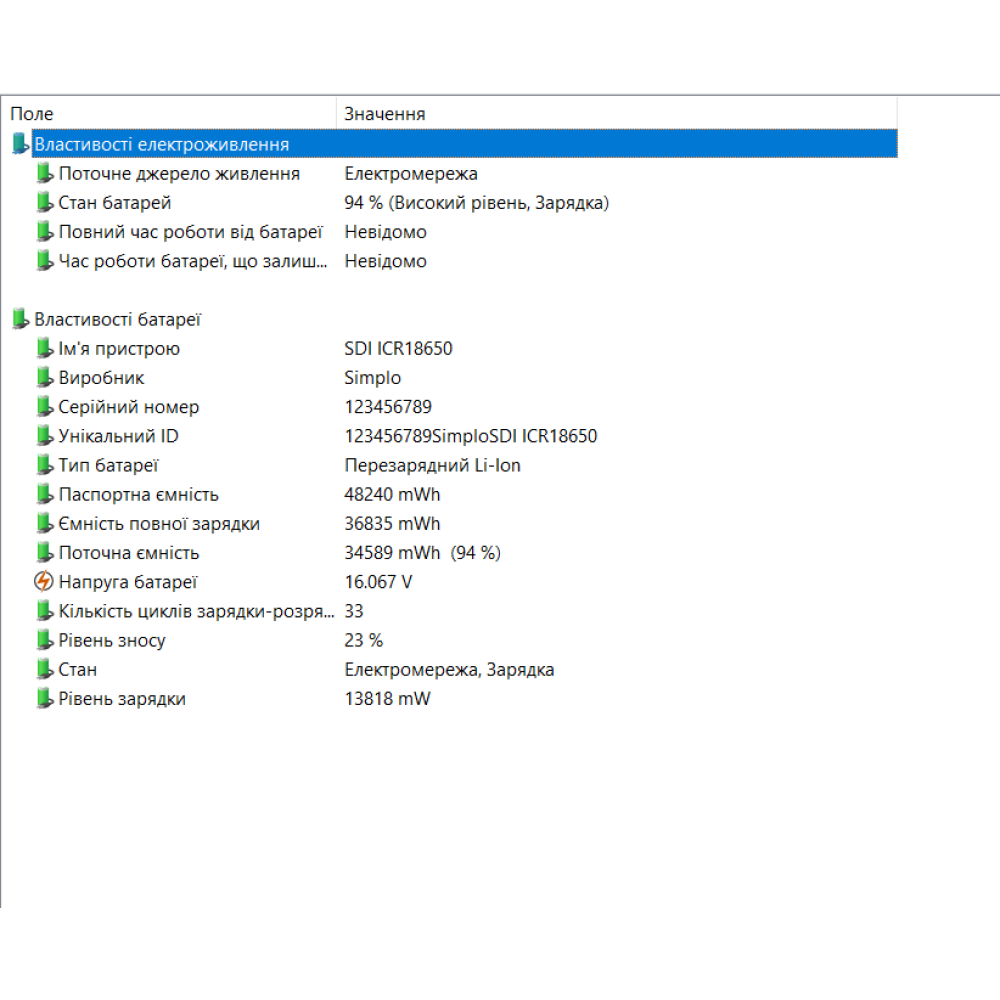Select the Властивості електроживлення row

pos(162,145)
